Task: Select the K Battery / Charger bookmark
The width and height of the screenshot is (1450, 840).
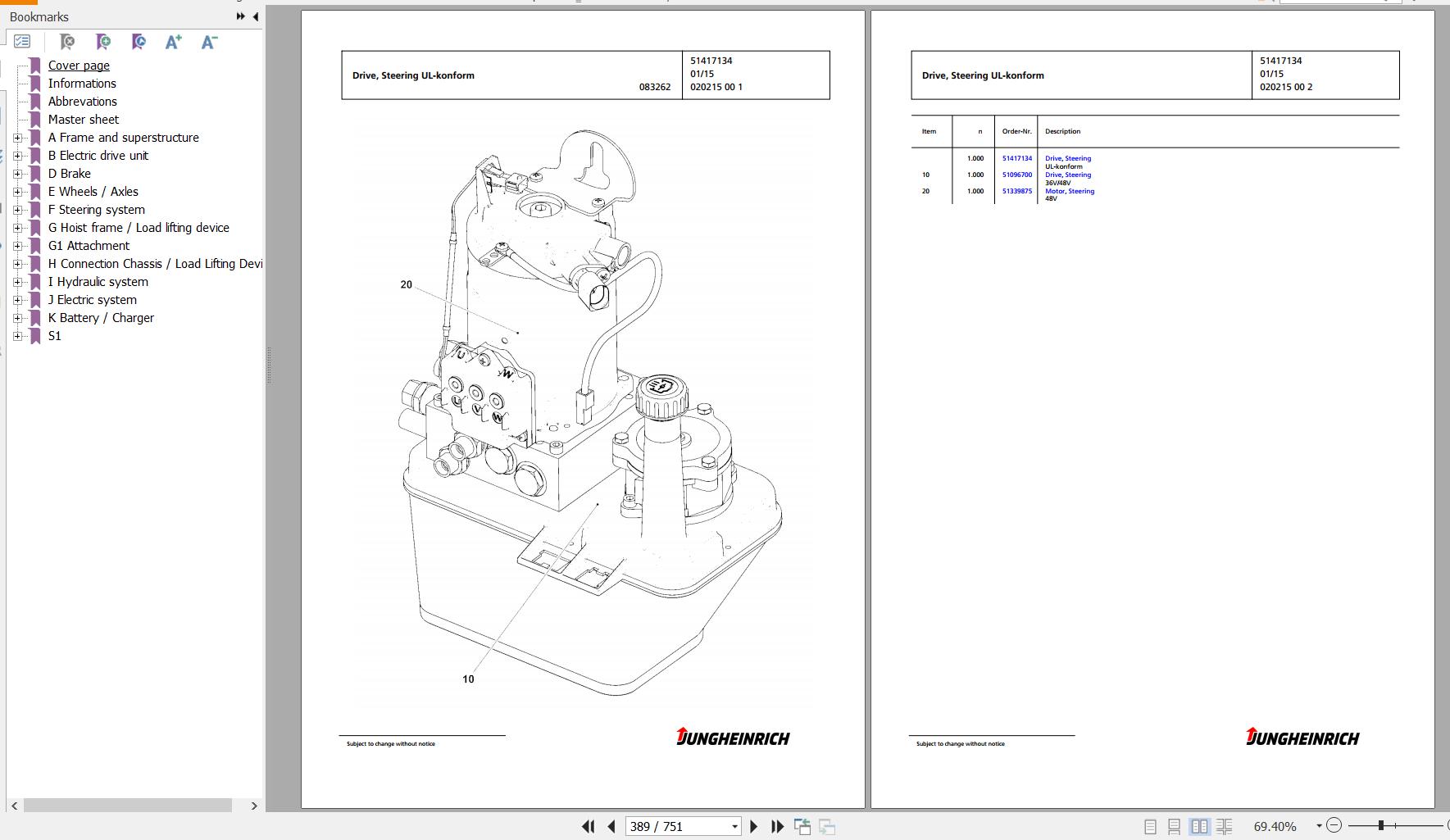Action: click(101, 318)
